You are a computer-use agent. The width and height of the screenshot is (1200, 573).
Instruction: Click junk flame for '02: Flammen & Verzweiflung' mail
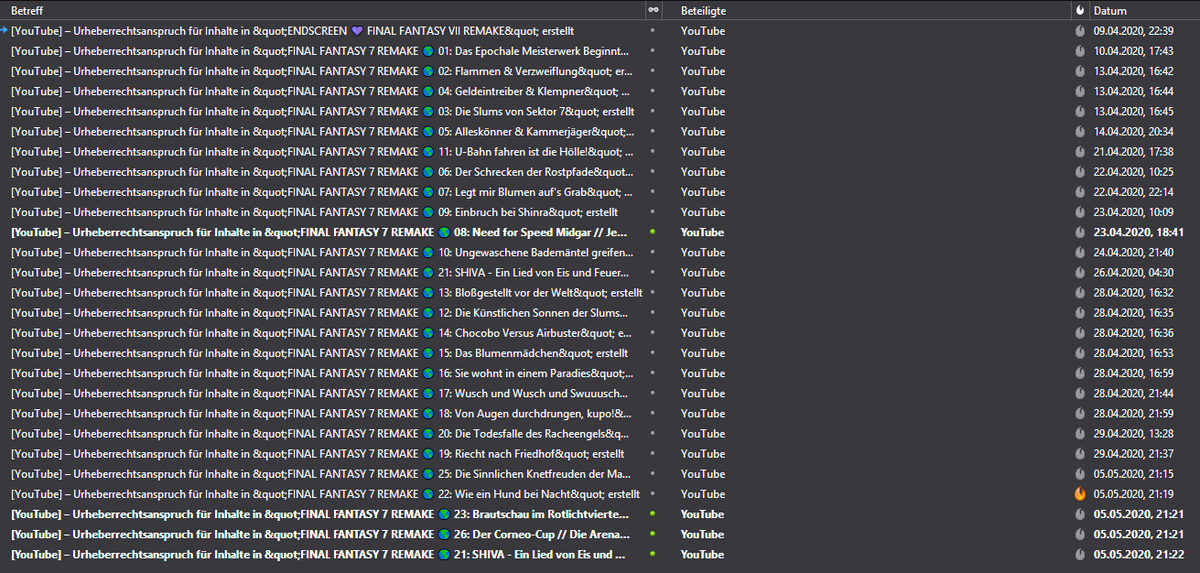click(1080, 71)
